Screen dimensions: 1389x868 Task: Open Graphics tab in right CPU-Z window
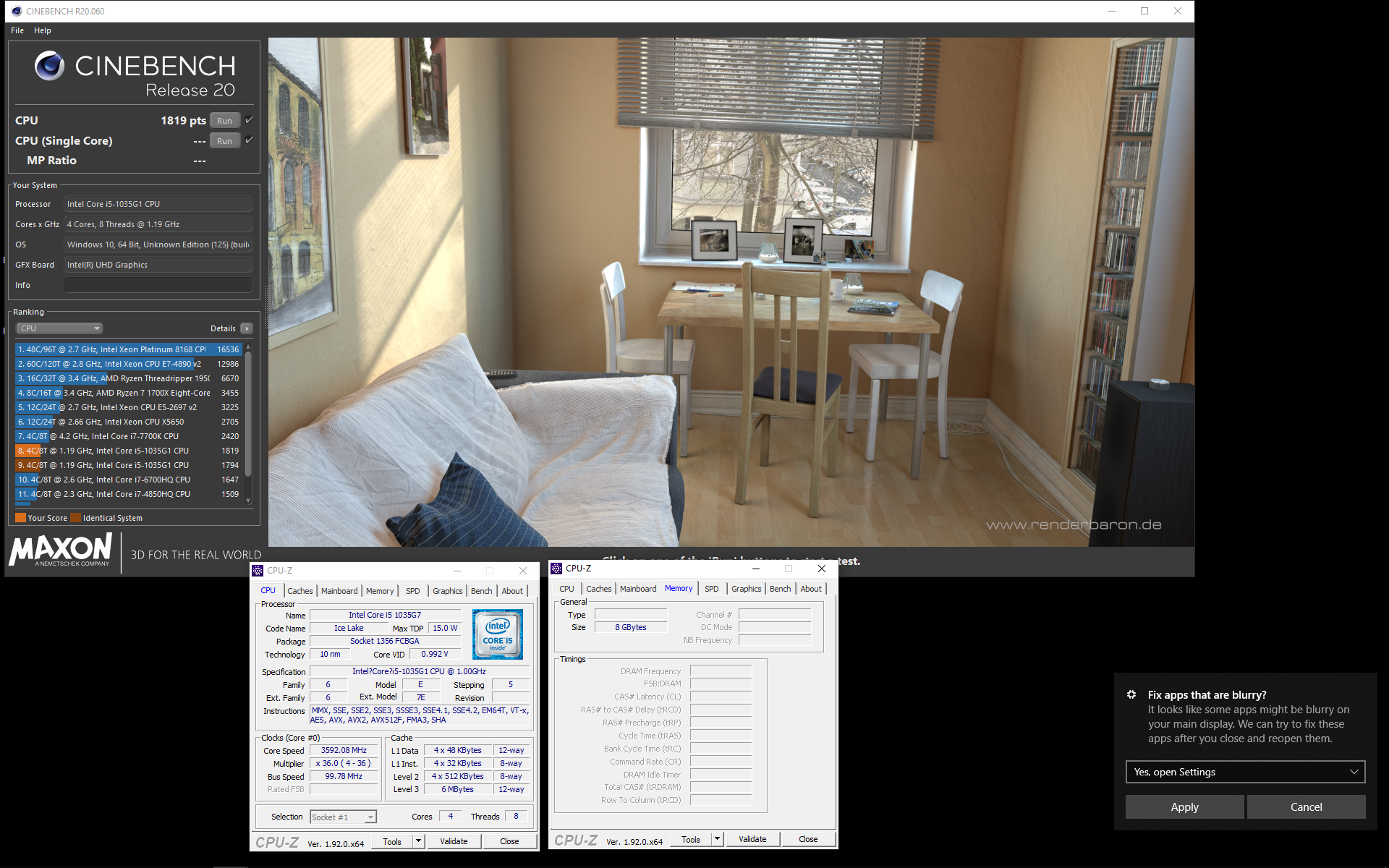(747, 589)
